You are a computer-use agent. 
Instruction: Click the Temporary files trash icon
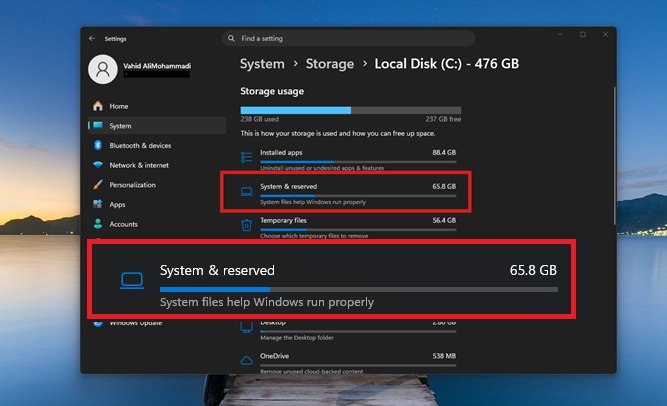click(x=246, y=225)
